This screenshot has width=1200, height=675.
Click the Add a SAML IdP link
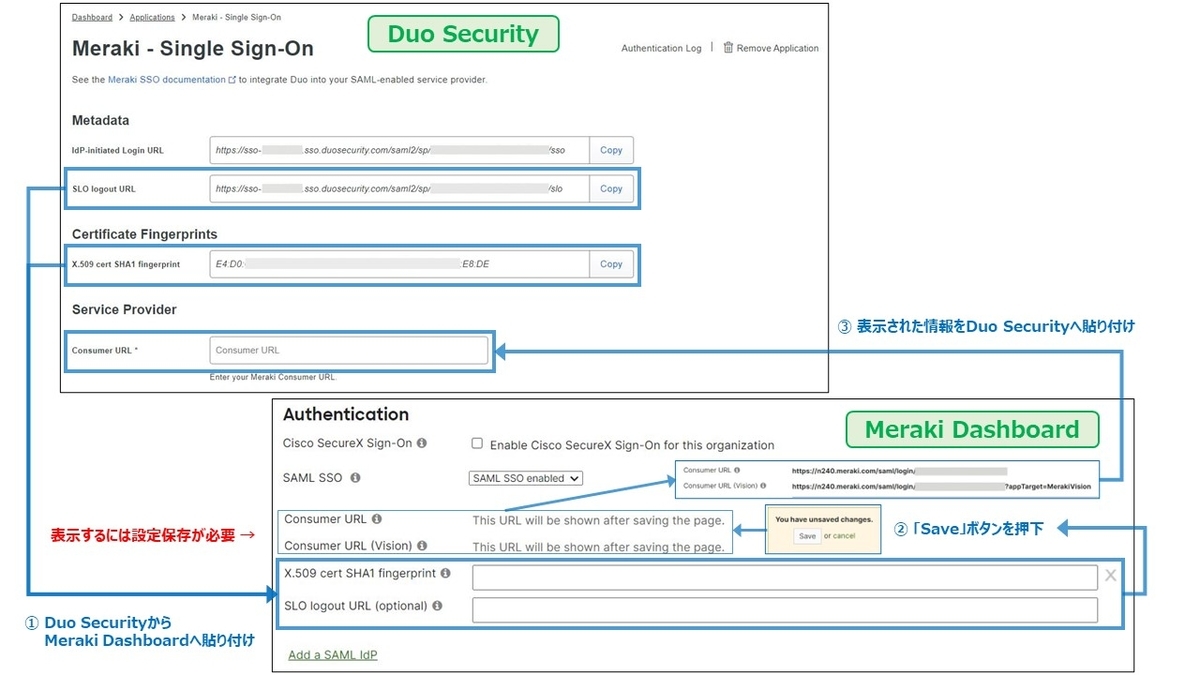333,655
